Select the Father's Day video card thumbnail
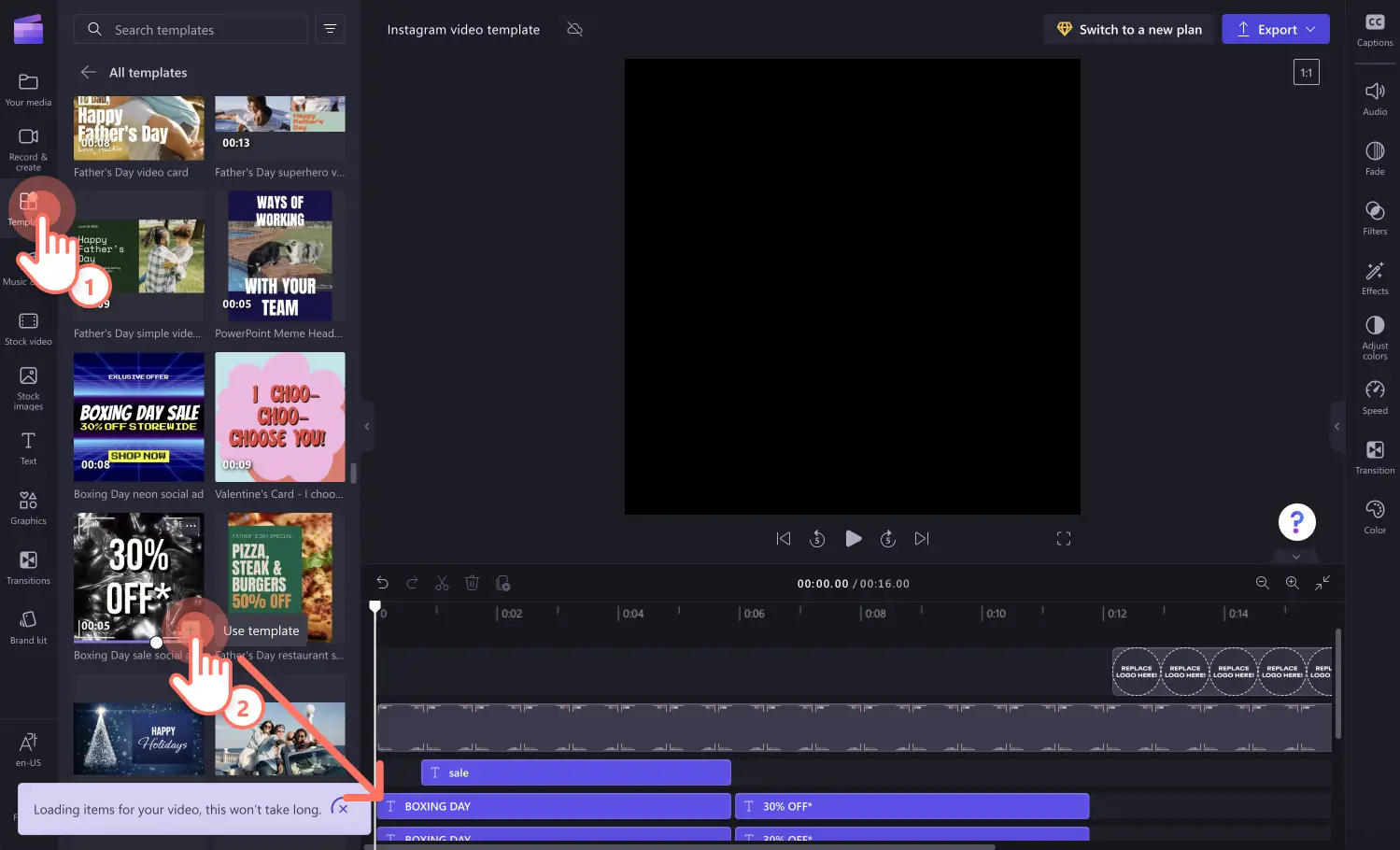The image size is (1400, 850). [x=138, y=128]
